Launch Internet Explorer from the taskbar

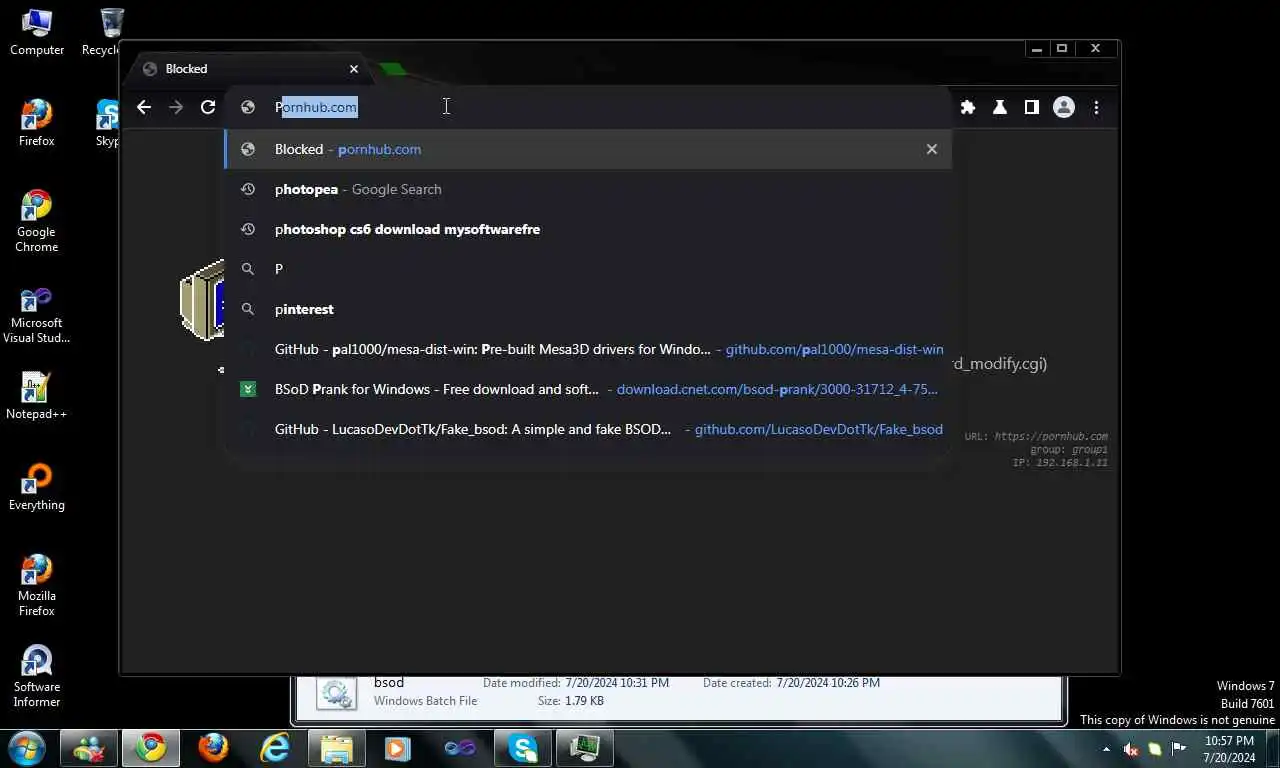pyautogui.click(x=274, y=748)
